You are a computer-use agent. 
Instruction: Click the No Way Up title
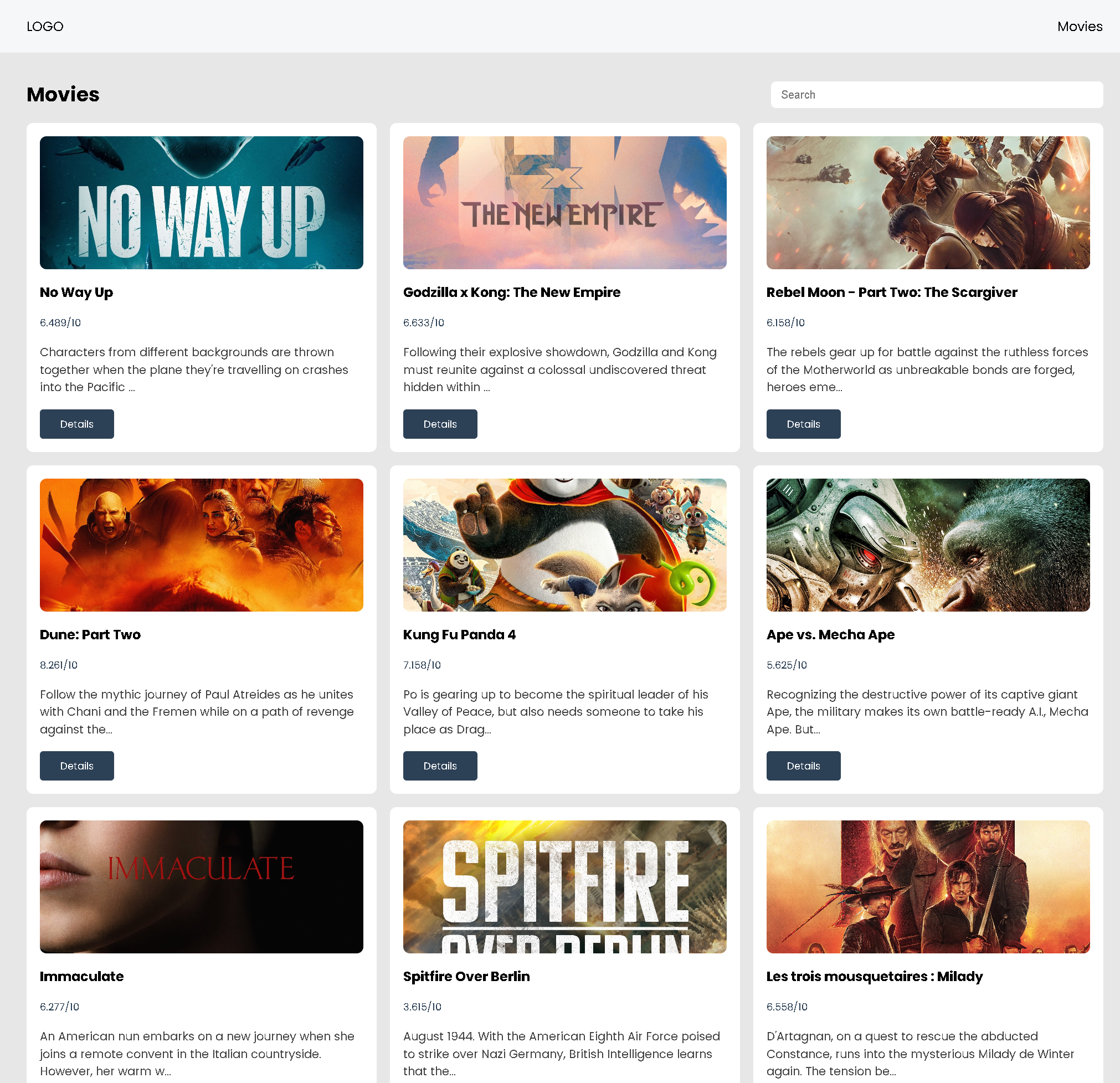coord(76,292)
